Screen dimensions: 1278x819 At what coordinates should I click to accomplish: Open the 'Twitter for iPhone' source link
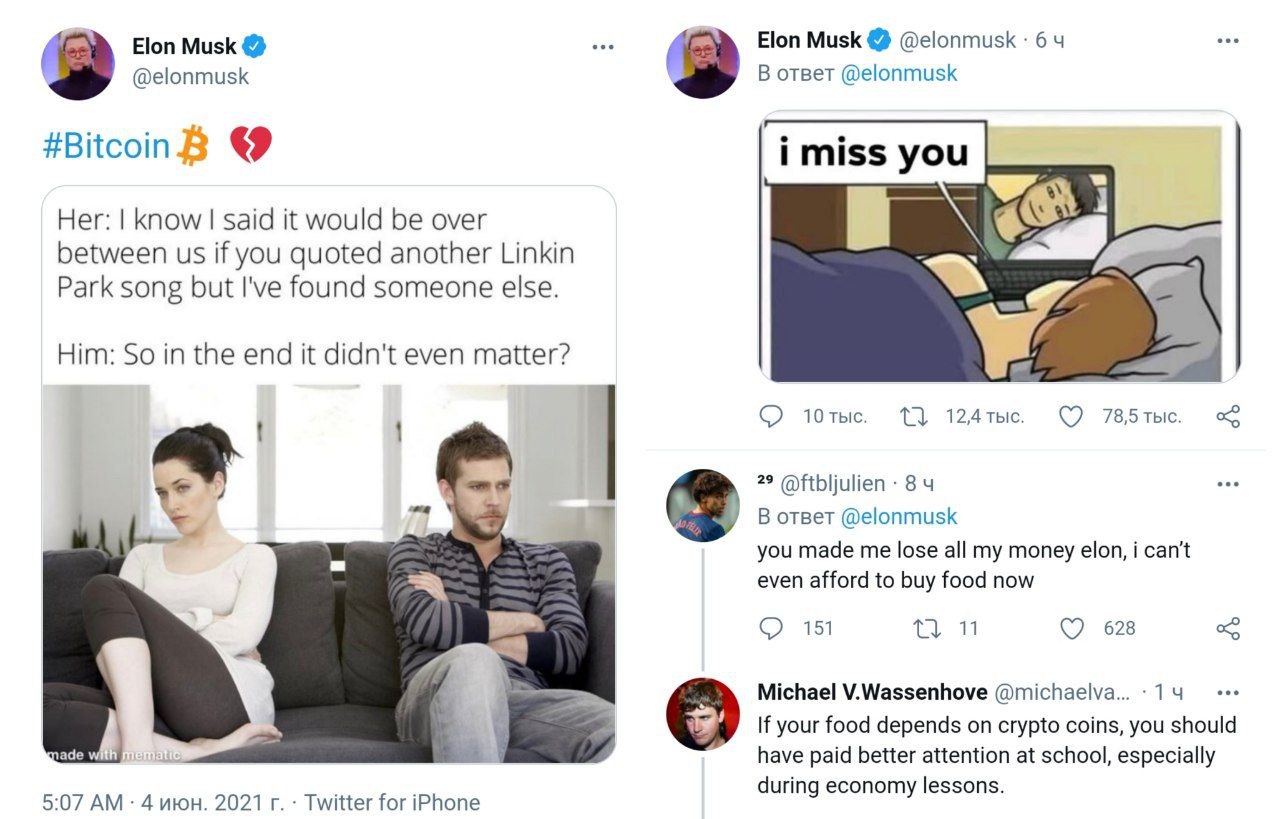[392, 802]
